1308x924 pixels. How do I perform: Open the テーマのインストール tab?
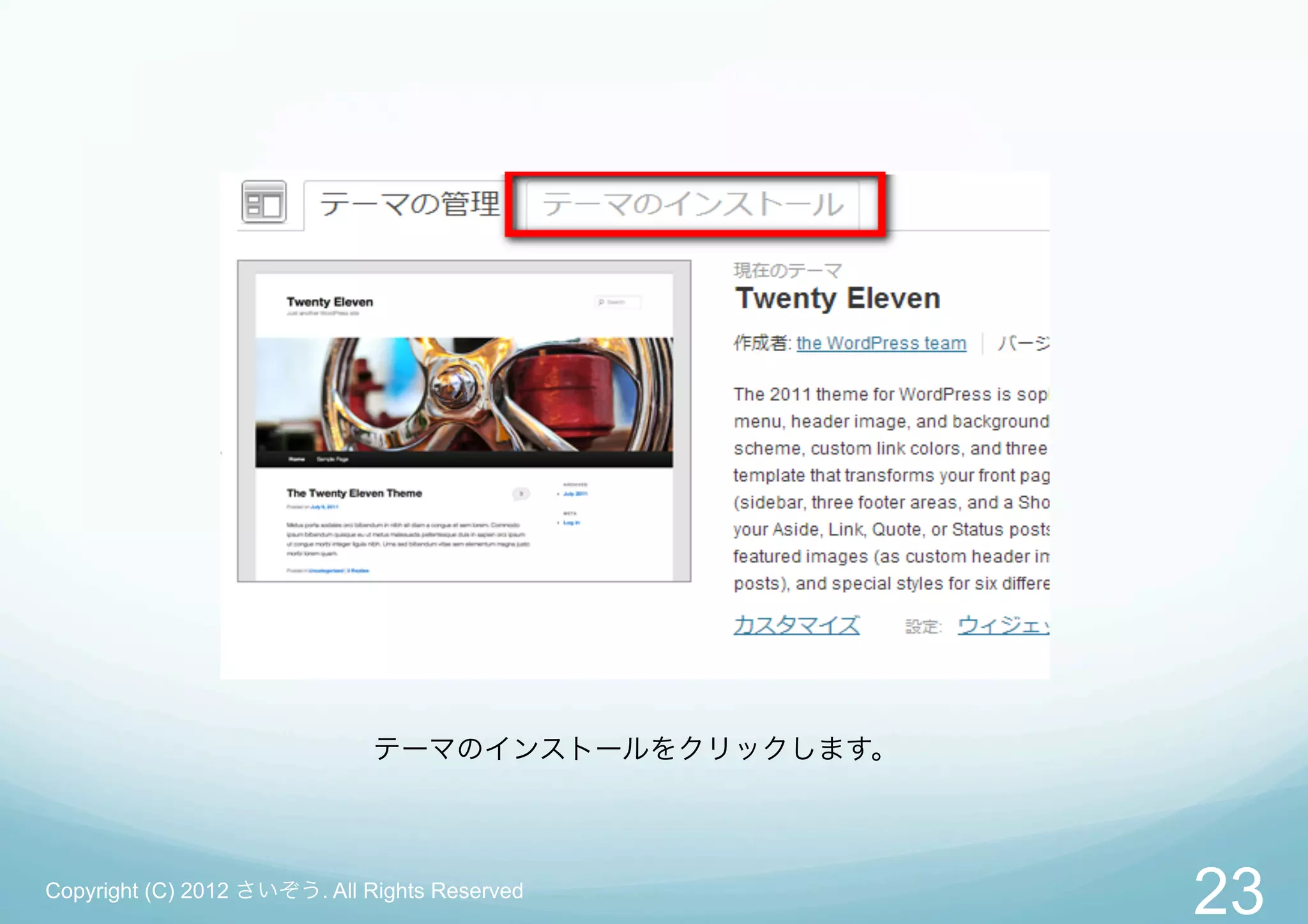tap(694, 204)
